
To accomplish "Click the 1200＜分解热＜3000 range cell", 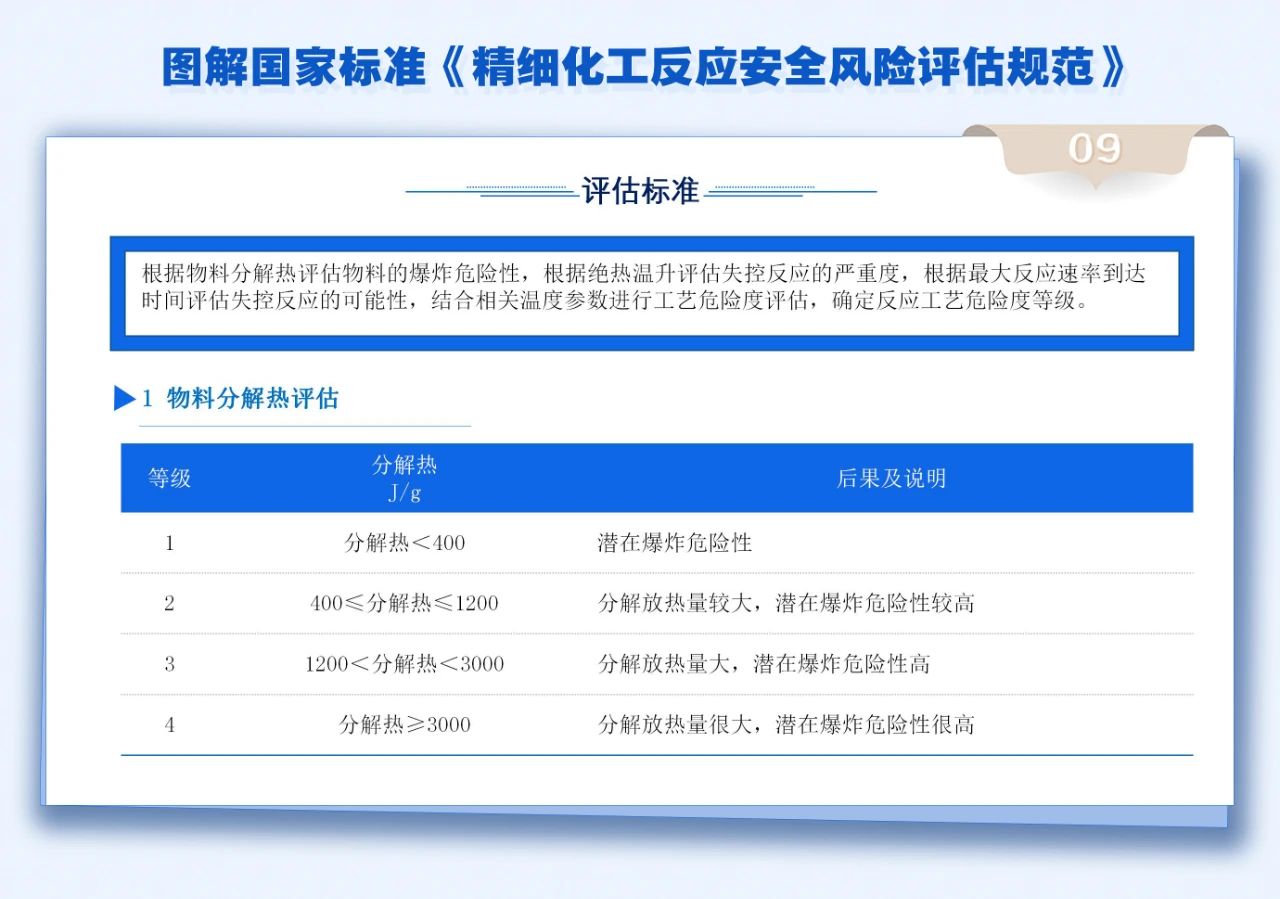I will coord(404,664).
